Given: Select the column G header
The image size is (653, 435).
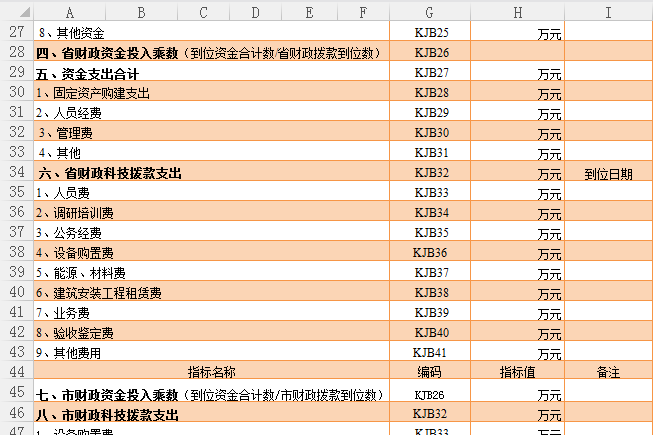Looking at the screenshot, I should (x=428, y=12).
